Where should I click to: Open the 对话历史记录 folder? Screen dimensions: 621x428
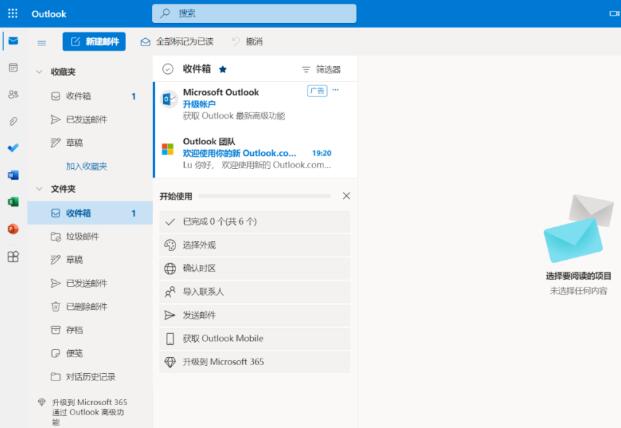(90, 377)
